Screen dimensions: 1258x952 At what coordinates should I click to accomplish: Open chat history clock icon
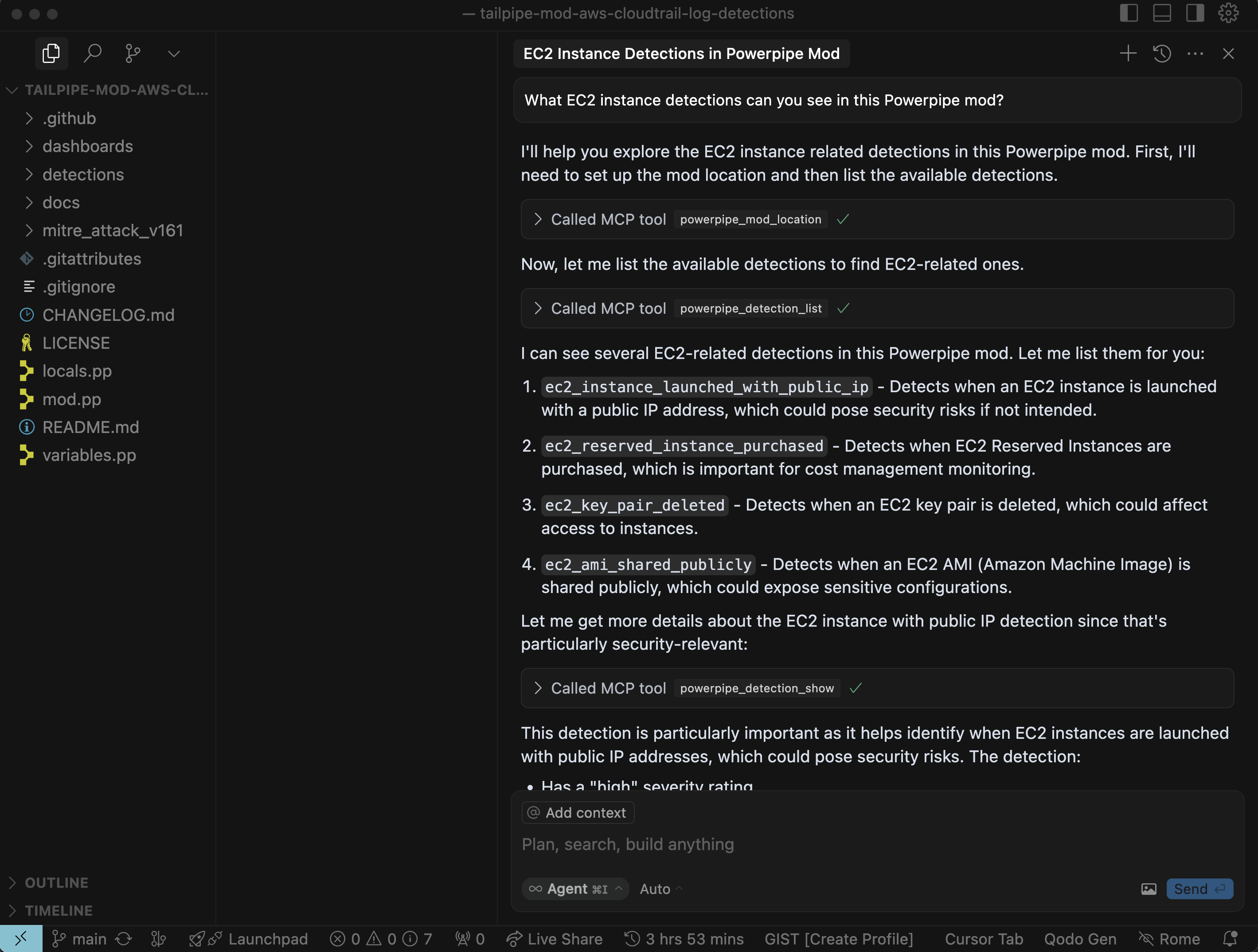(x=1161, y=54)
